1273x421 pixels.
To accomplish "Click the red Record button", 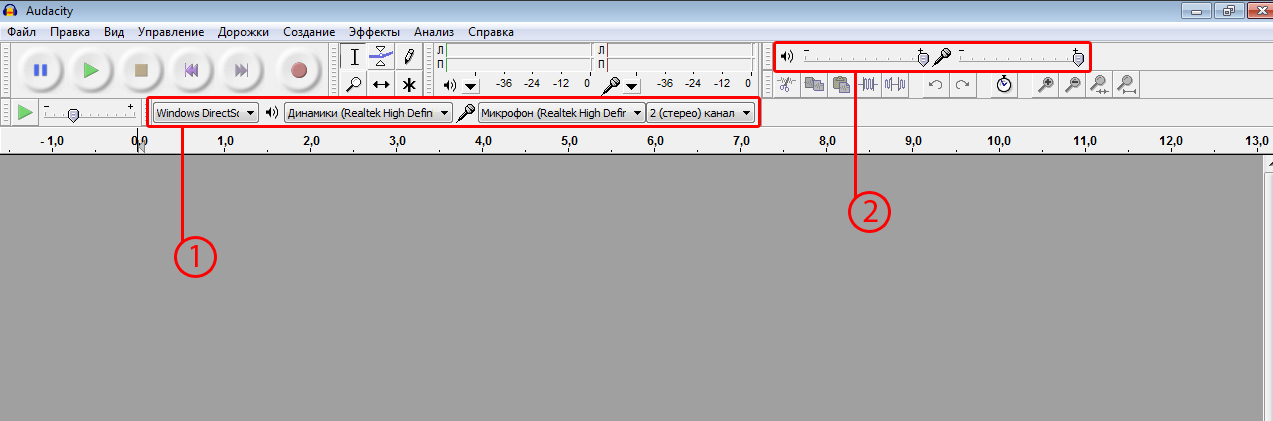I will (298, 70).
